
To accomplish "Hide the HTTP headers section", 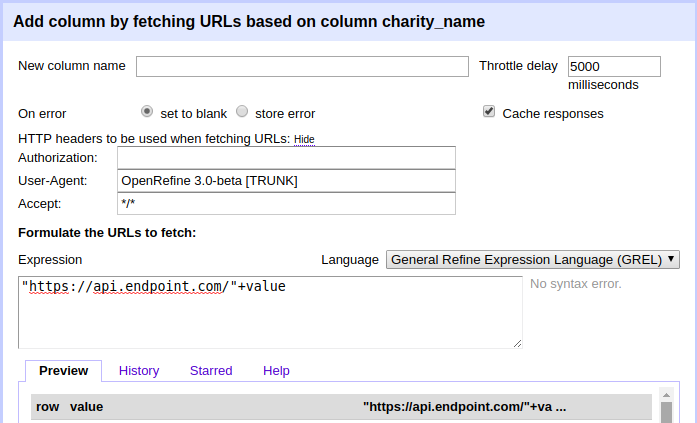I will 304,139.
